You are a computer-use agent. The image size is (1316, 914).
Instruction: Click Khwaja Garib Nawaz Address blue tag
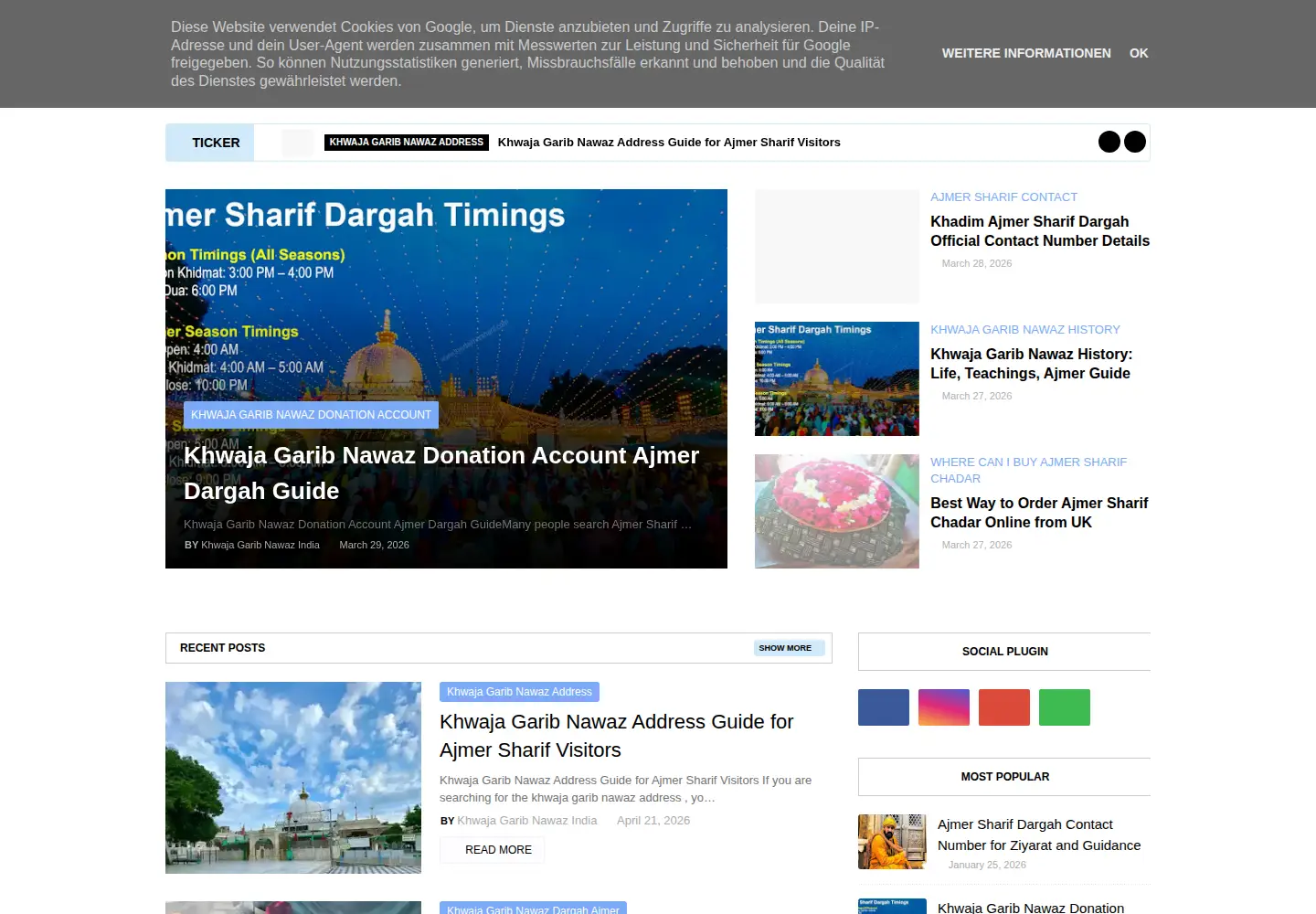(519, 692)
